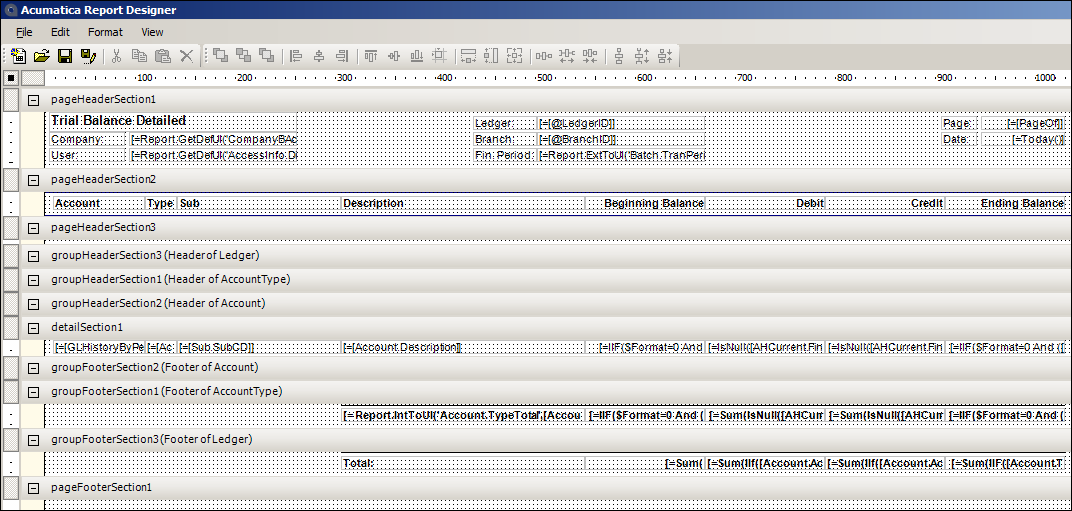Image resolution: width=1072 pixels, height=511 pixels.
Task: Open the View menu
Action: click(152, 32)
